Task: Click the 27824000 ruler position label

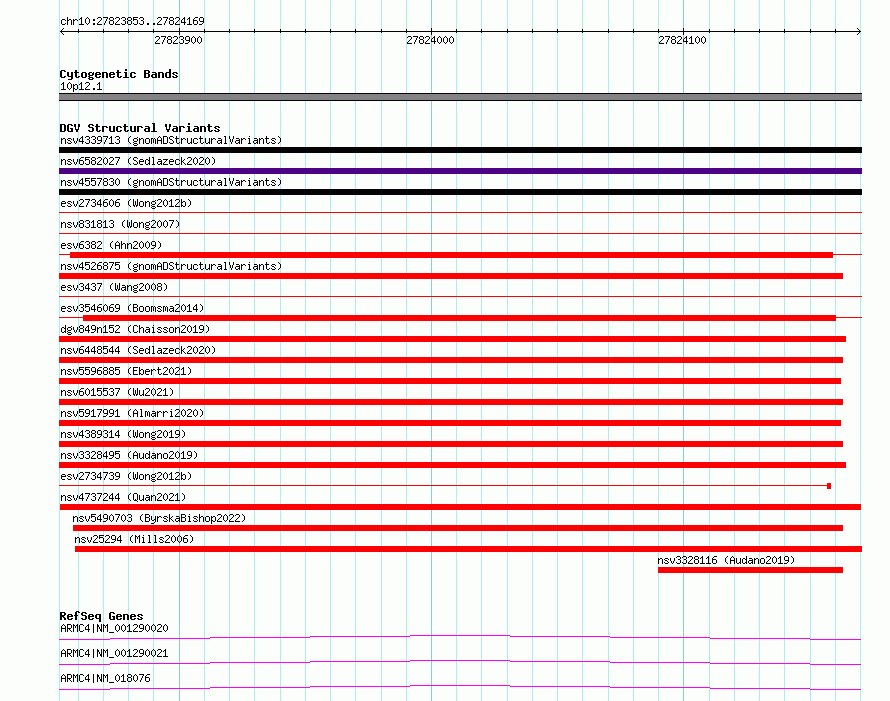Action: point(430,40)
